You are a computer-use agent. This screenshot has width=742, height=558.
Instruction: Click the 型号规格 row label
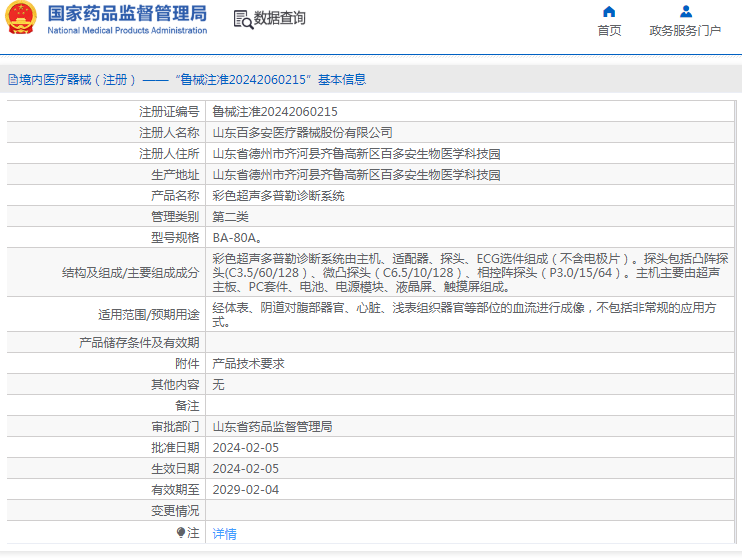[175, 238]
